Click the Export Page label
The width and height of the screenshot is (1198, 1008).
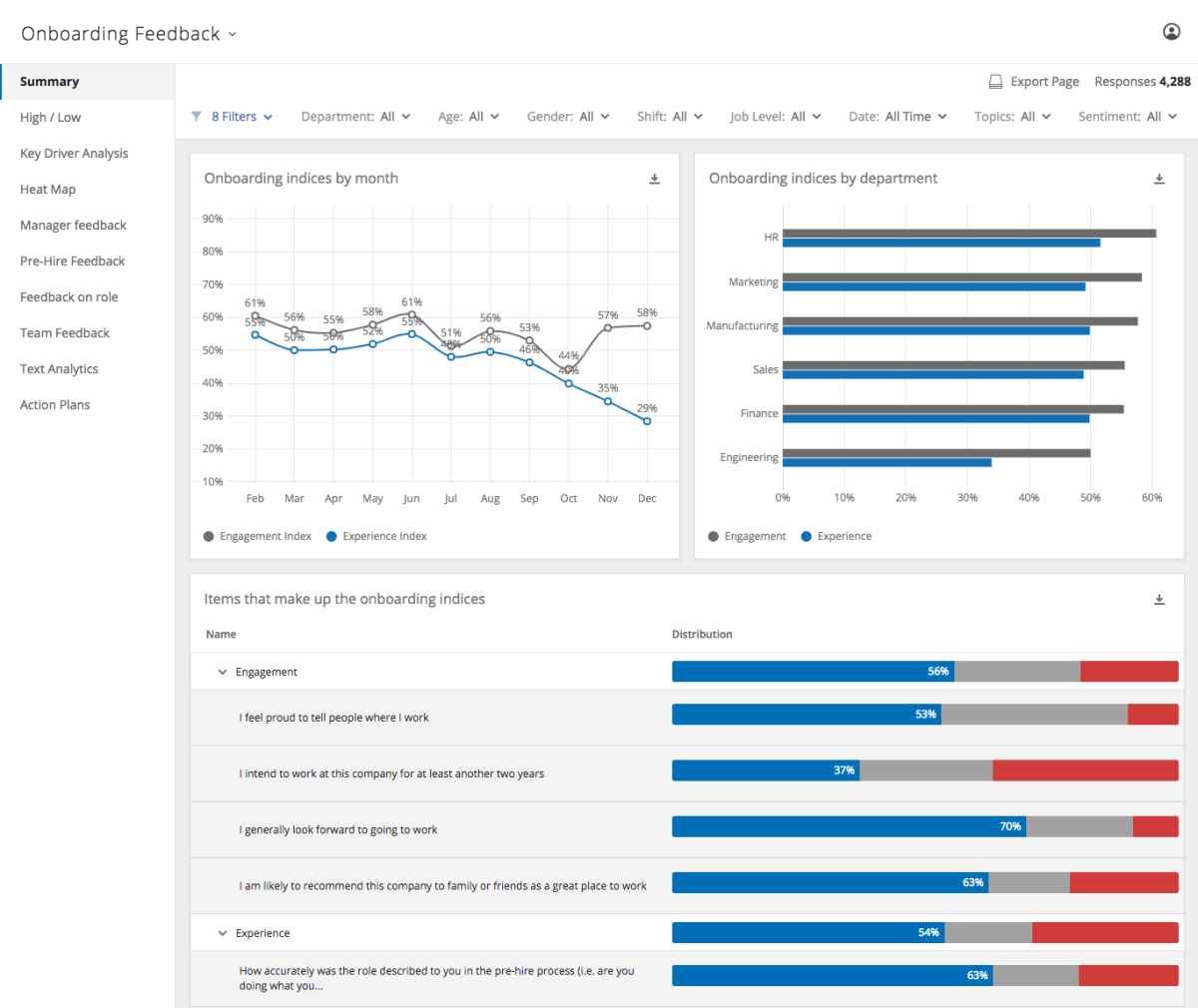click(x=1044, y=80)
